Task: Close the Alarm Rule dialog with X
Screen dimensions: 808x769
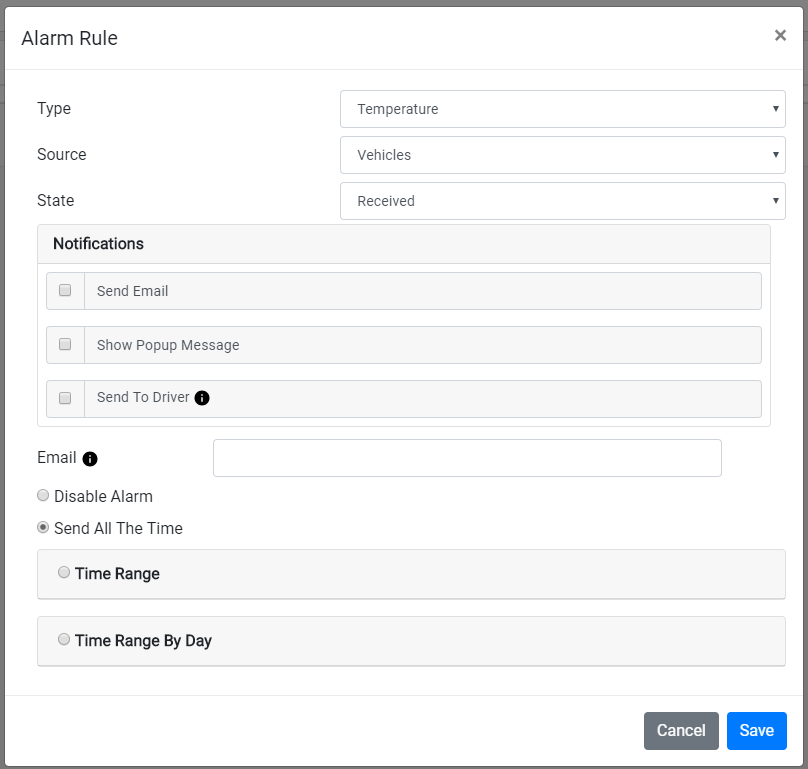Action: click(x=780, y=35)
